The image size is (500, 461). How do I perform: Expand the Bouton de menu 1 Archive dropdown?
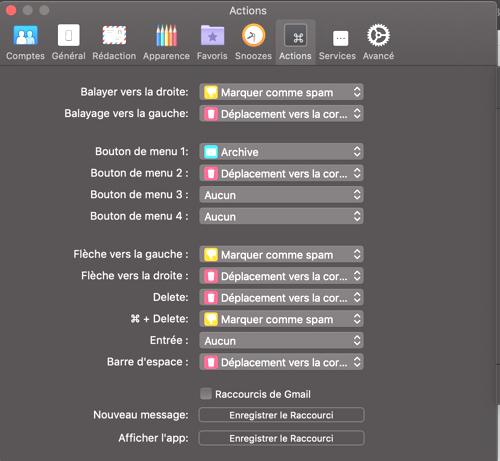point(281,152)
